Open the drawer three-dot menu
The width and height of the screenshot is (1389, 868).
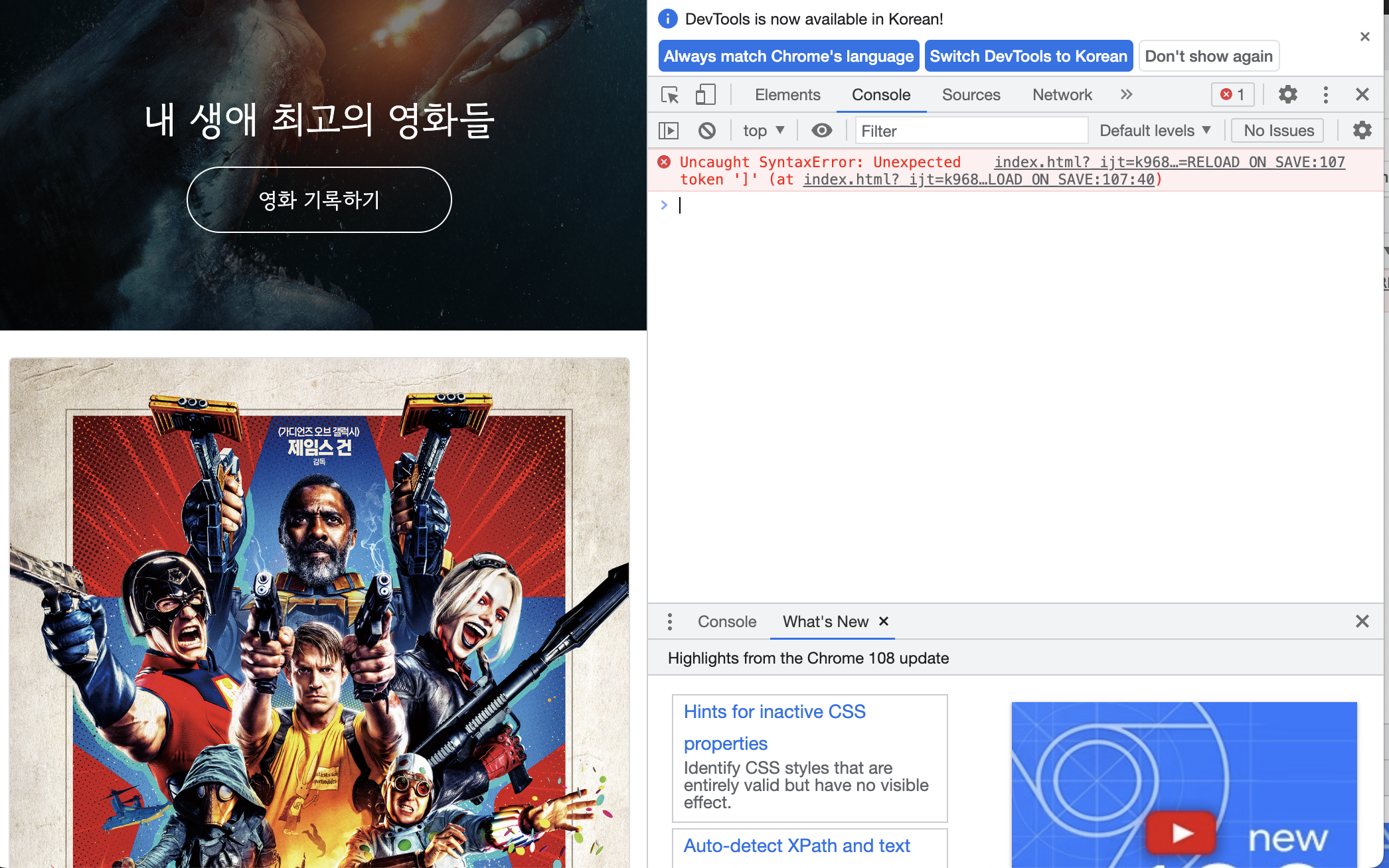click(669, 622)
